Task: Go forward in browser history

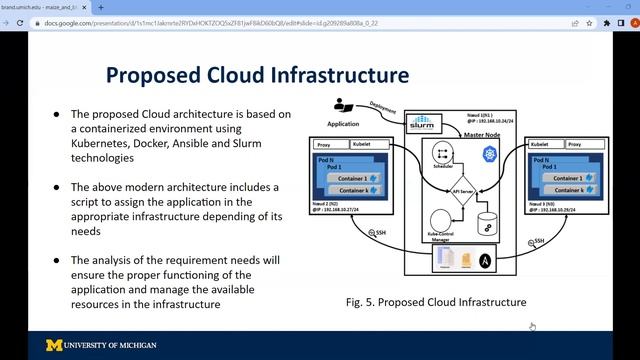Action: 6,23
